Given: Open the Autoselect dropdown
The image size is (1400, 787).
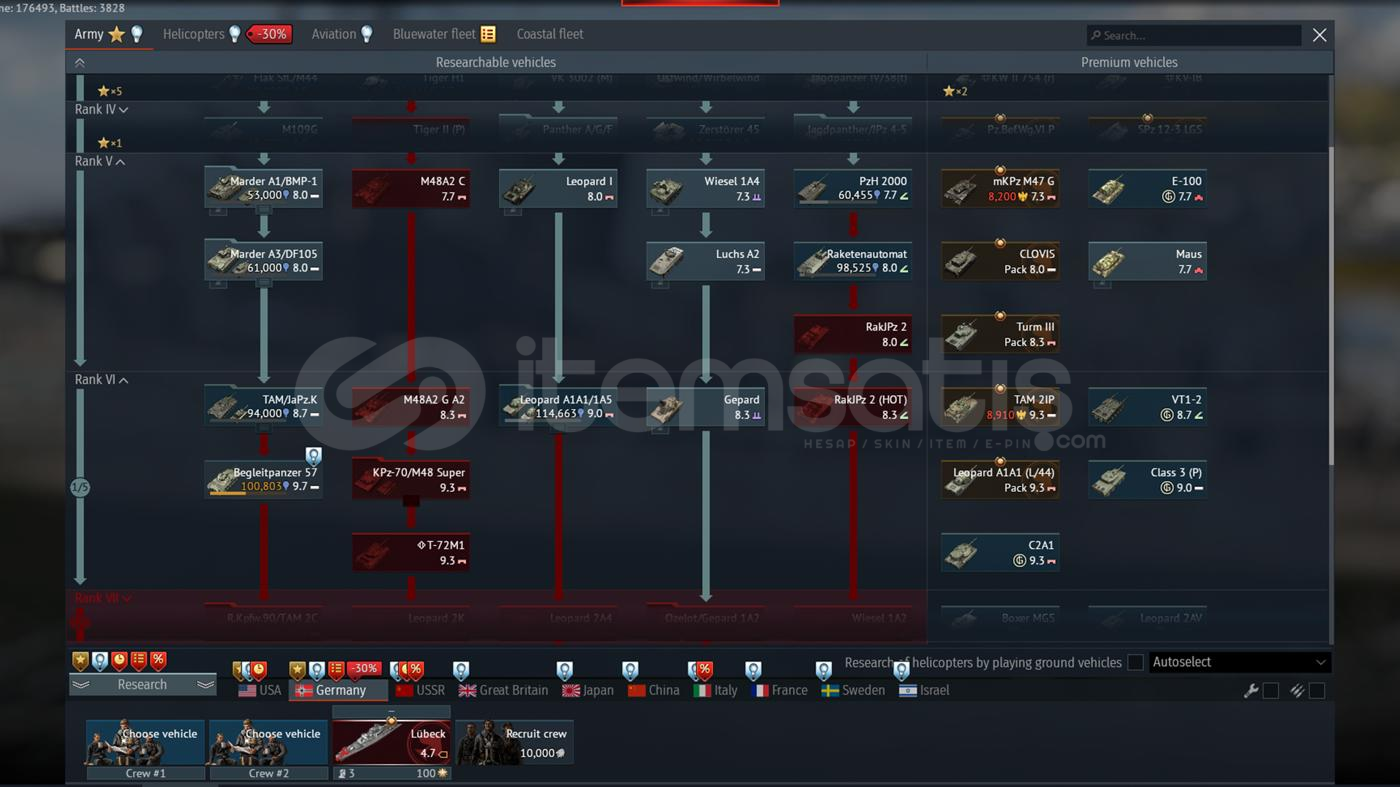Looking at the screenshot, I should [x=1238, y=662].
